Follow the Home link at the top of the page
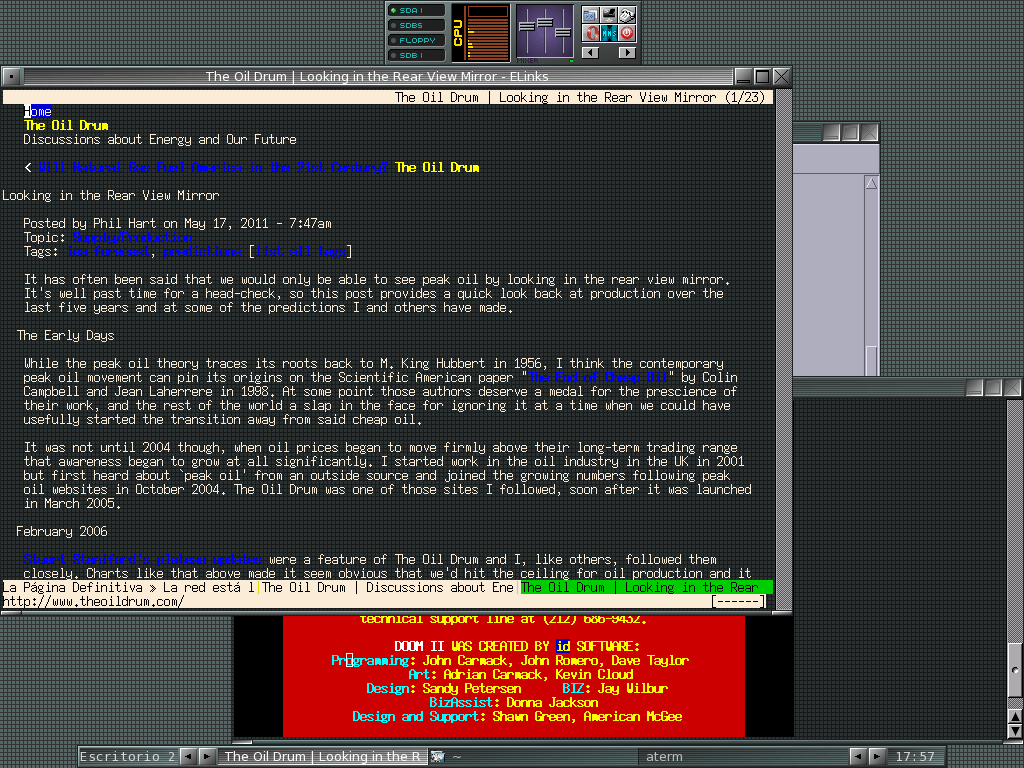1024x768 pixels. click(38, 111)
